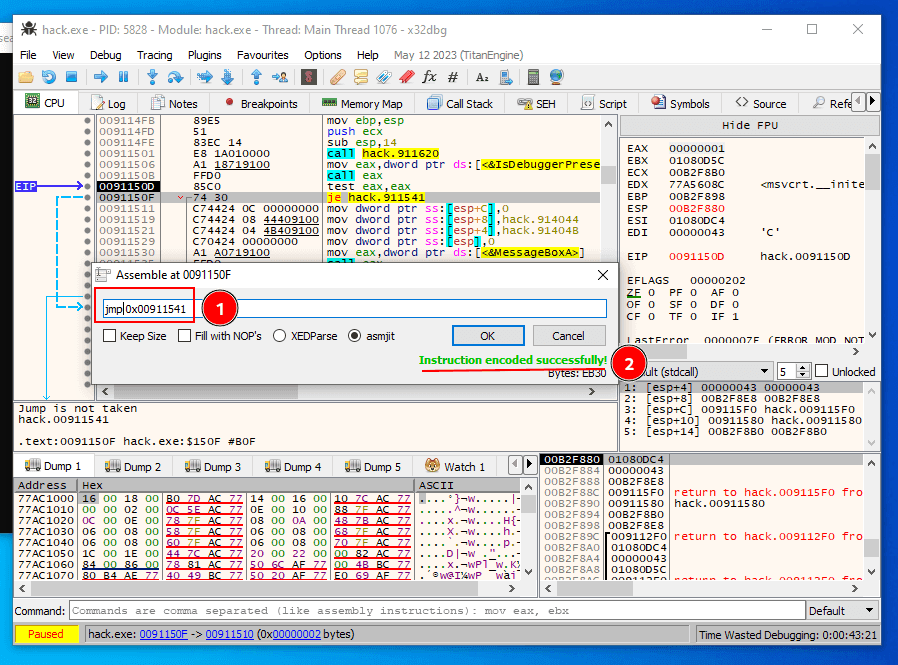Open the Default calling convention dropdown
Screen dimensions: 898x665
764,370
